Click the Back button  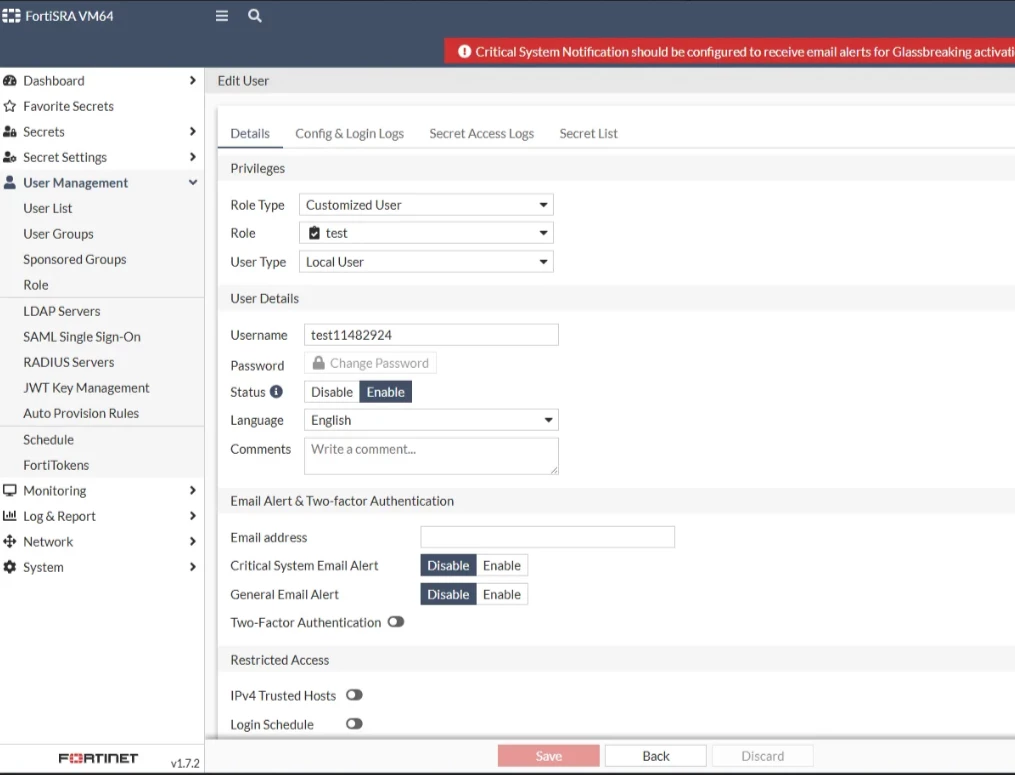click(x=656, y=756)
